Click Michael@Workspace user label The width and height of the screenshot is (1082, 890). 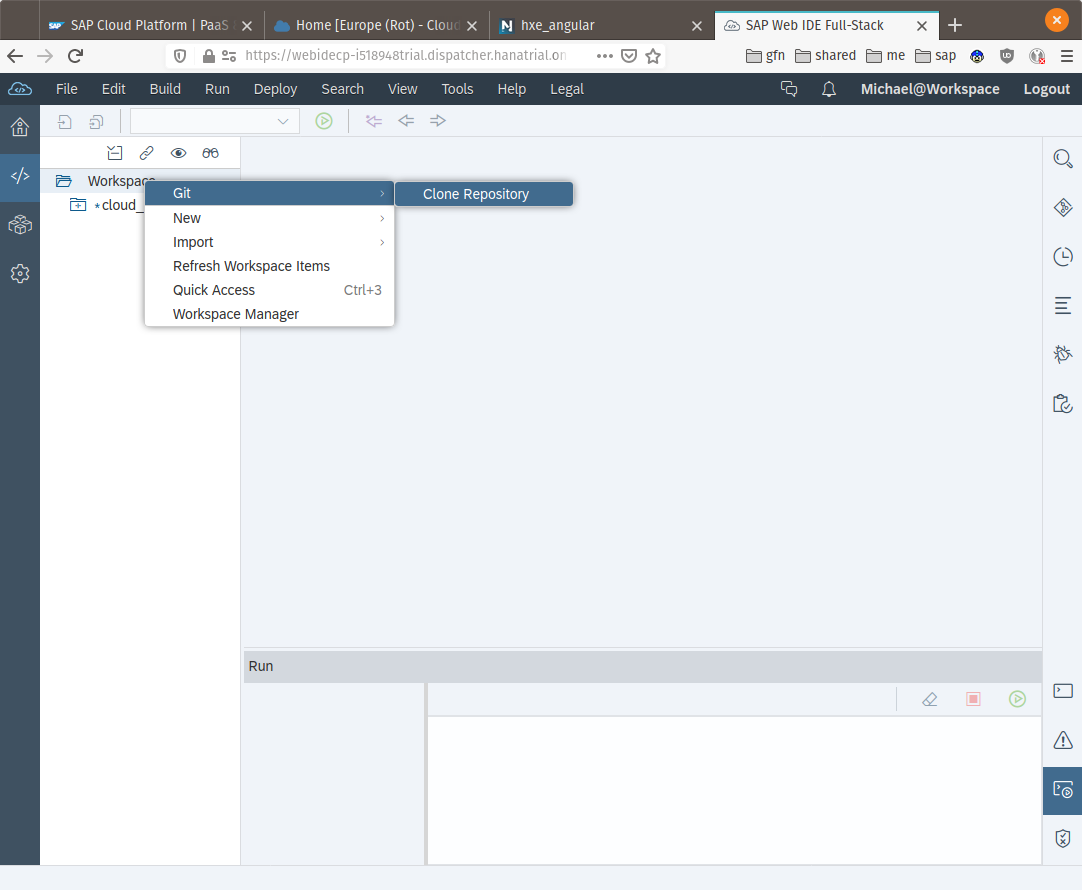[x=929, y=89]
